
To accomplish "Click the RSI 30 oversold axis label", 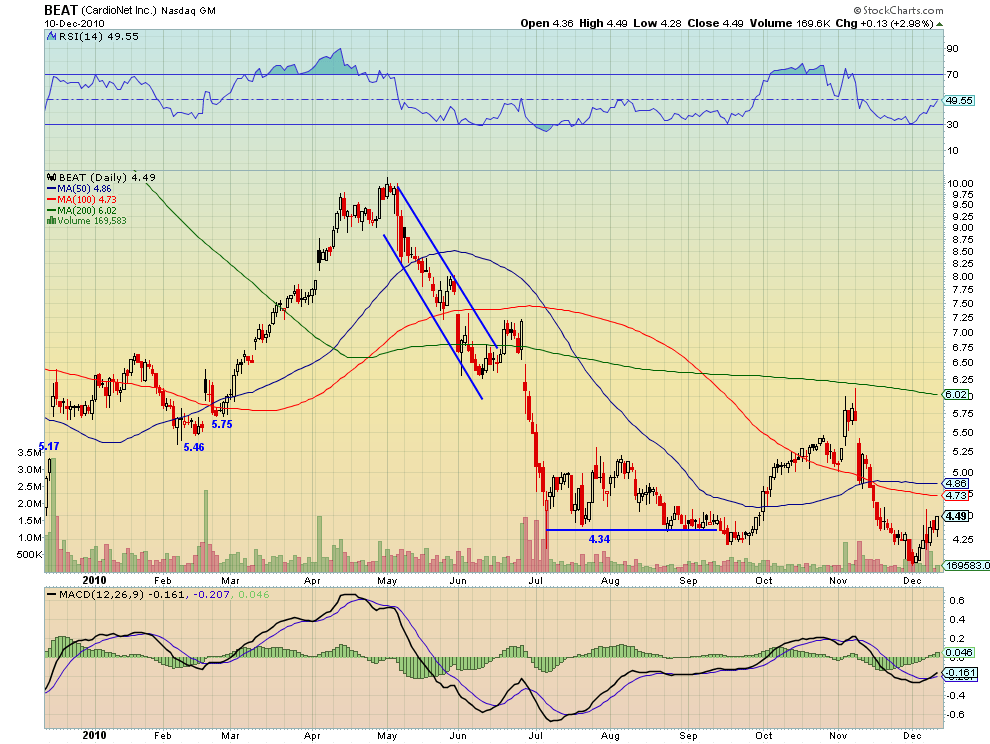I will point(952,124).
